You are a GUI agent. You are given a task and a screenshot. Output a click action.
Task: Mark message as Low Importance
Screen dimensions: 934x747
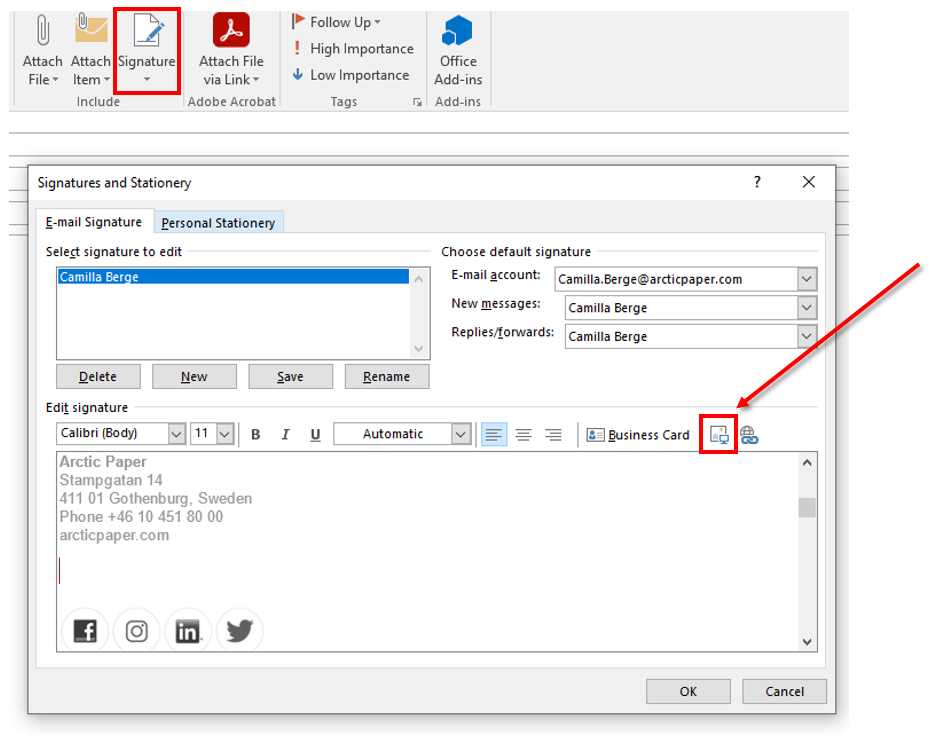pyautogui.click(x=350, y=75)
